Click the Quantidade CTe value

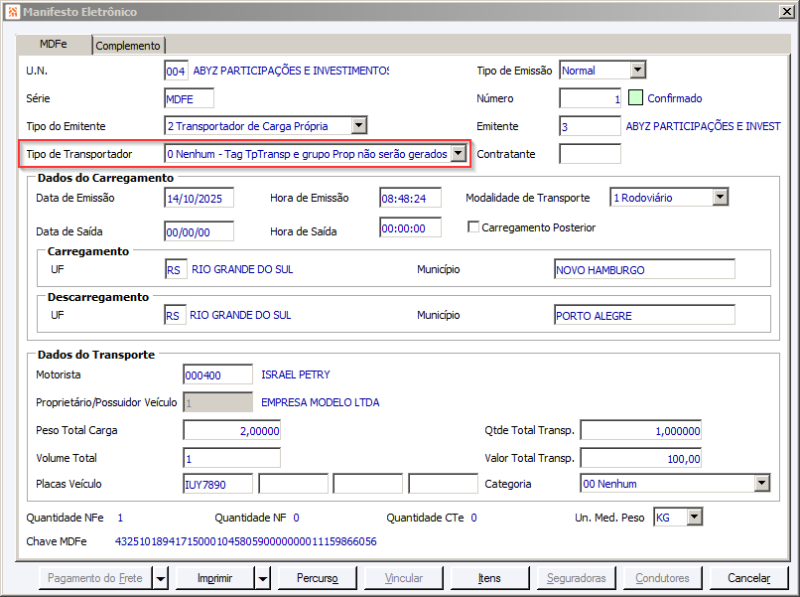tap(474, 518)
